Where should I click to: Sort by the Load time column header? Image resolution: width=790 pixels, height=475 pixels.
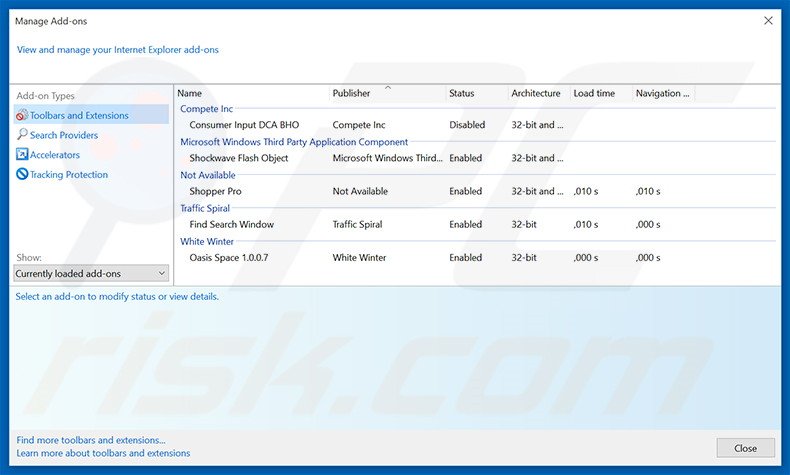tap(594, 93)
